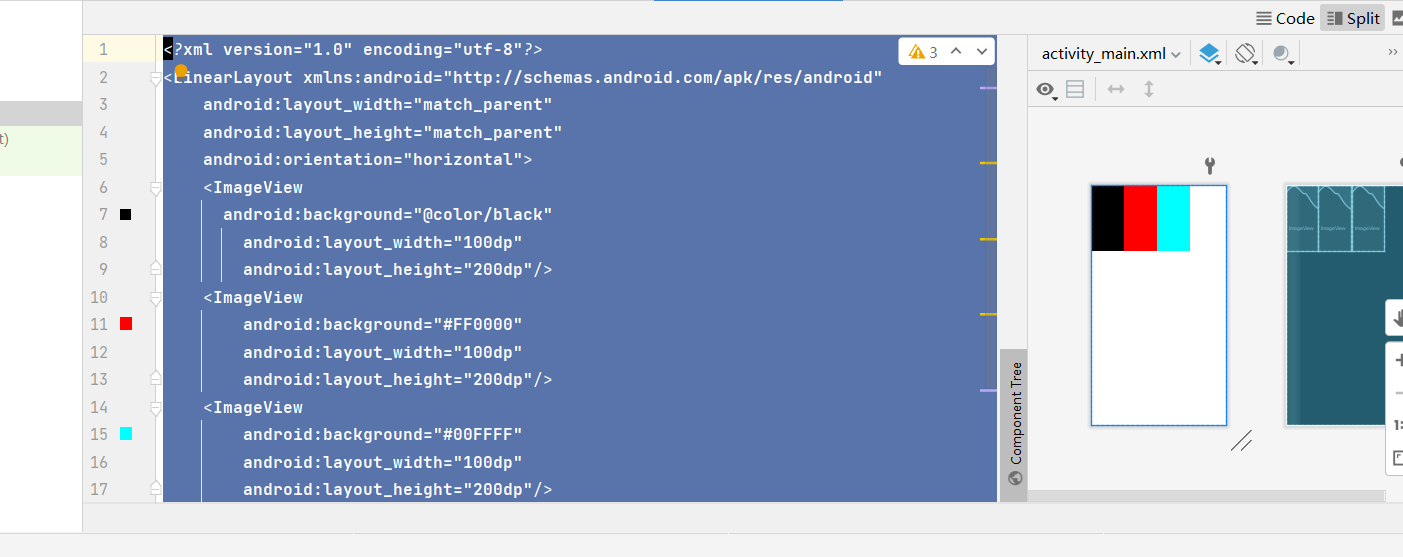Click the wrench icon above preview

click(x=1210, y=166)
